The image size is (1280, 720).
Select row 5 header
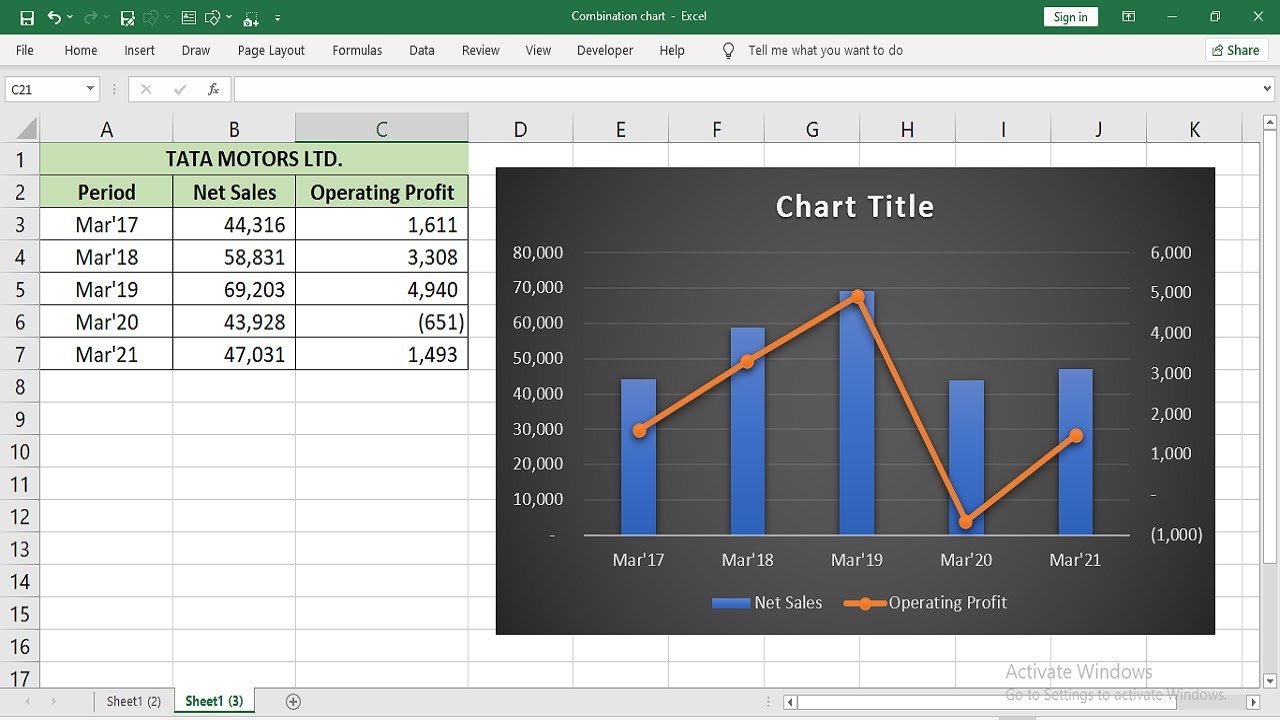tap(20, 290)
